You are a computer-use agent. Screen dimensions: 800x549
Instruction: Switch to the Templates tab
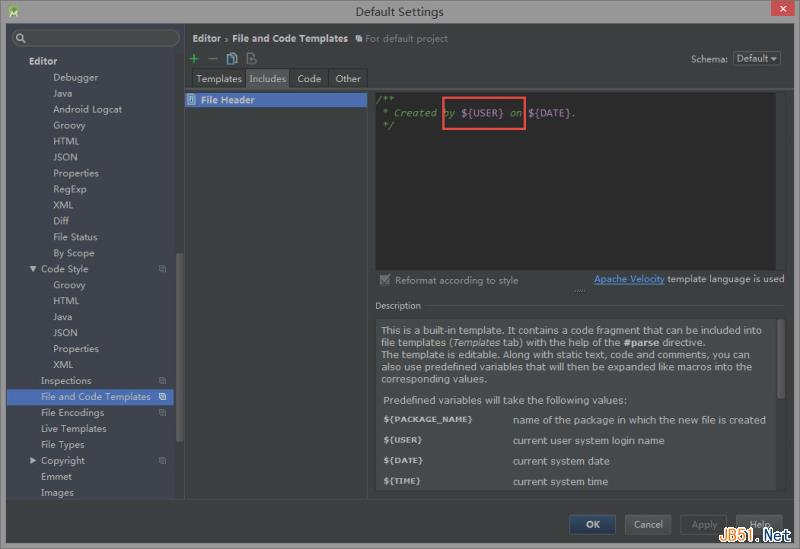click(219, 79)
